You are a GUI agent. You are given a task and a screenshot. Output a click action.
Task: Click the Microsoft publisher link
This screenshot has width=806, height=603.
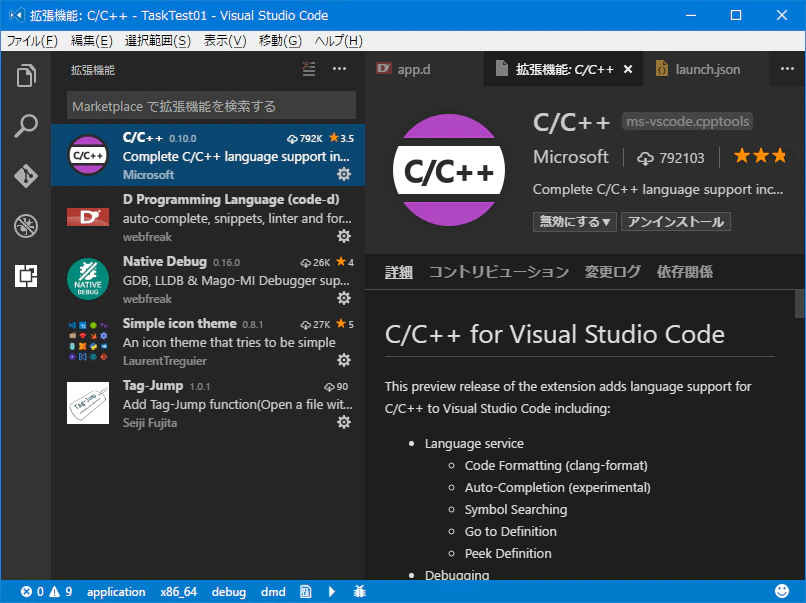(x=571, y=157)
